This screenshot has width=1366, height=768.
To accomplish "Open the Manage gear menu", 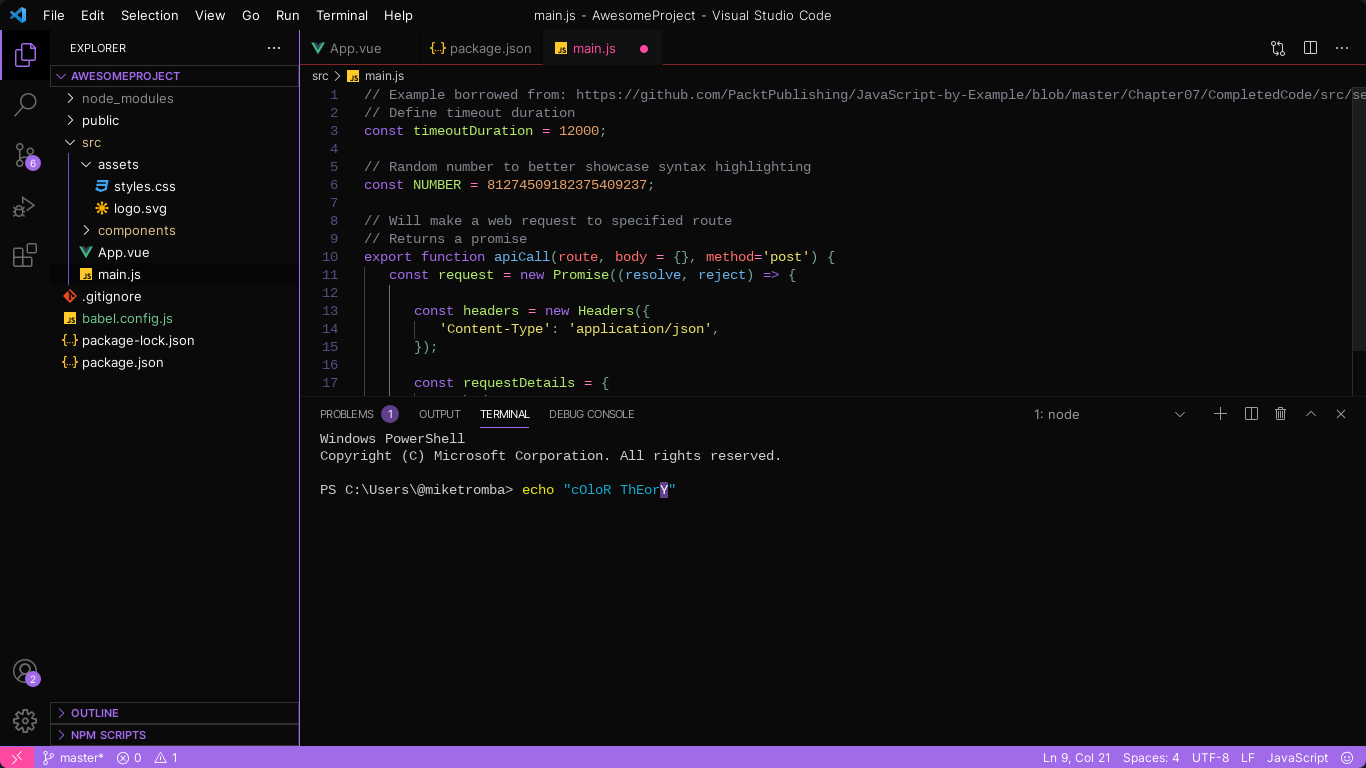I will [25, 720].
